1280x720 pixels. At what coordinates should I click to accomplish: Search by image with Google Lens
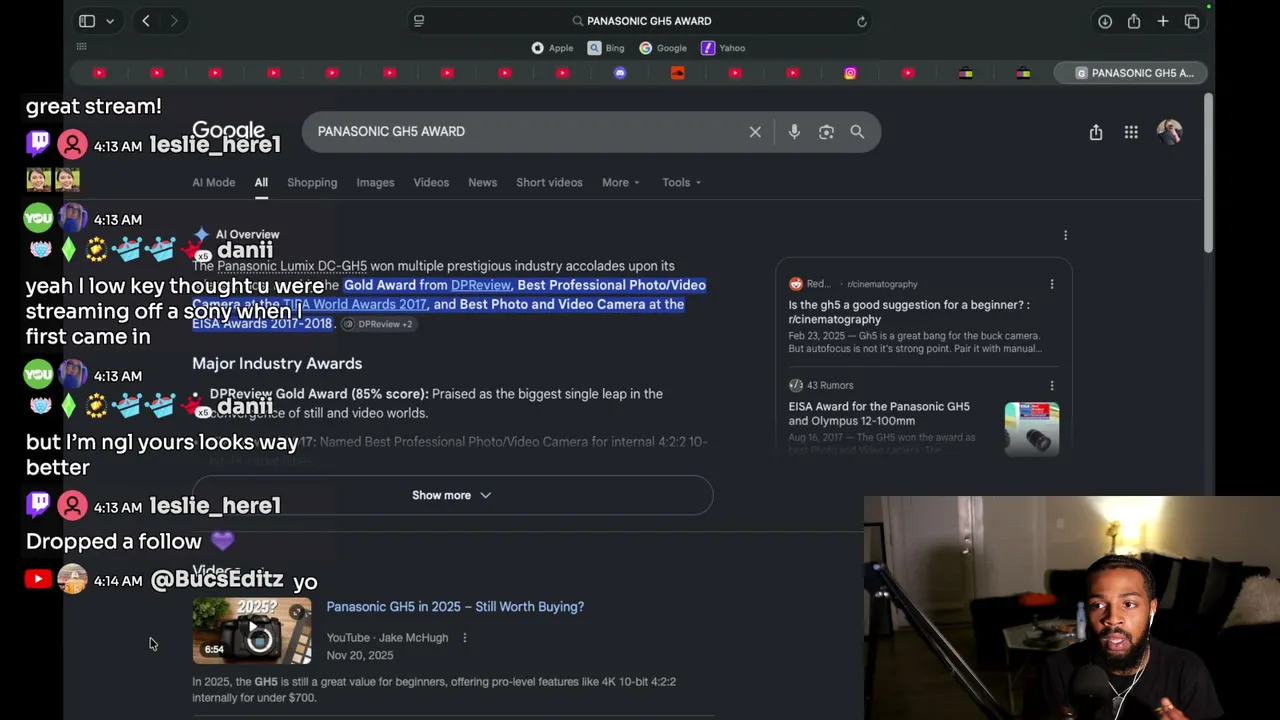[826, 132]
